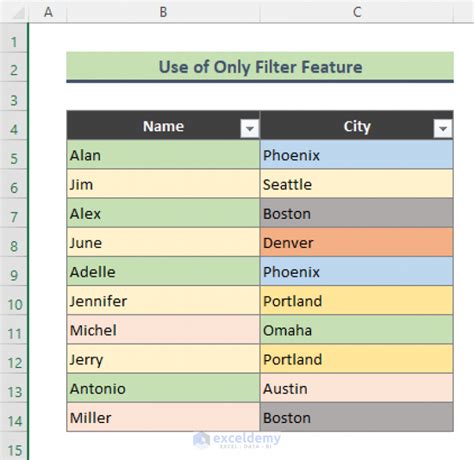This screenshot has height=460, width=474.
Task: Select the Boston cell in Alex's row
Action: [357, 213]
